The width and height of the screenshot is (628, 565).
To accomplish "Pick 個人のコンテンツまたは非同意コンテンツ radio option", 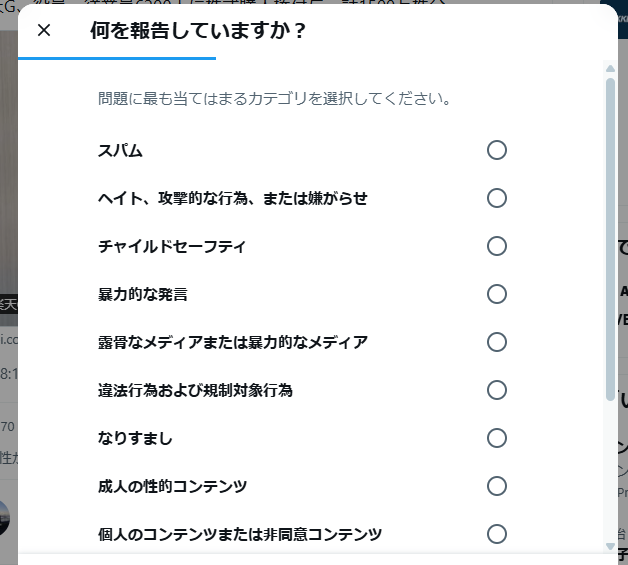I will point(497,534).
